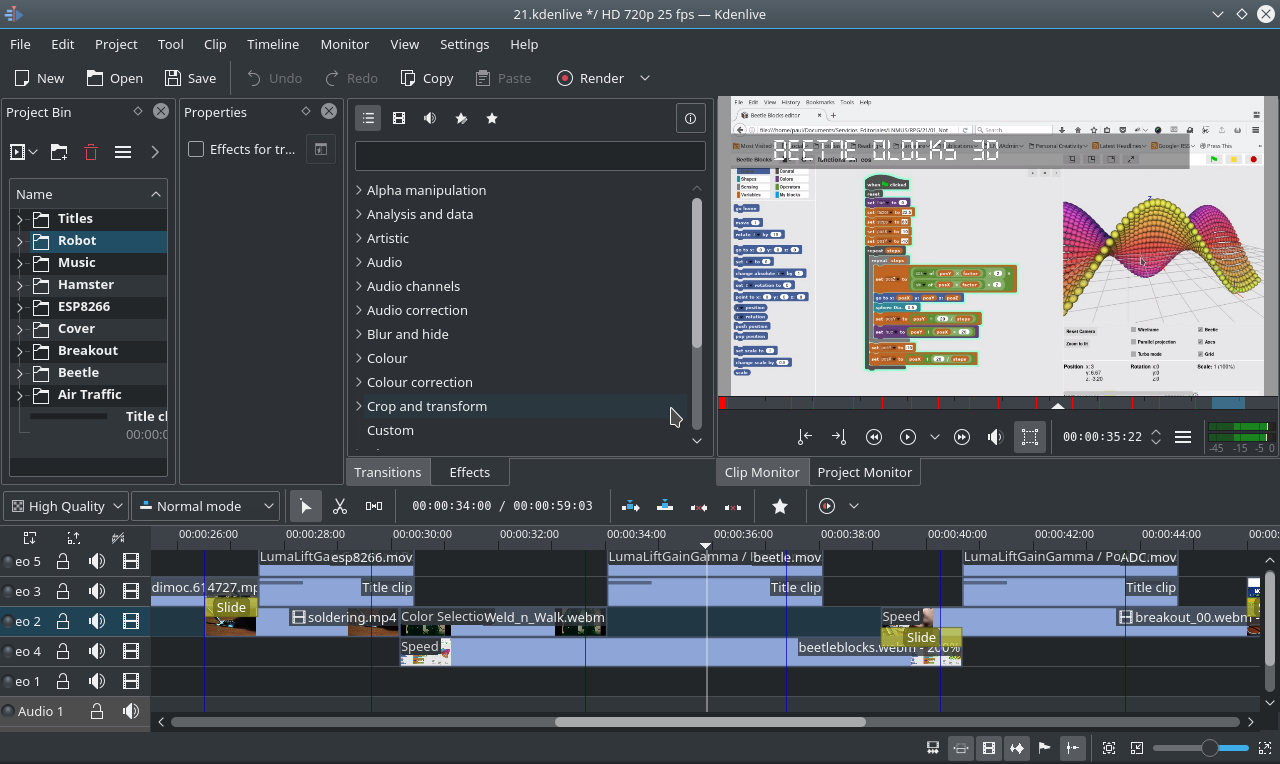Click the favorite effects star in timeline toolbar

pyautogui.click(x=780, y=506)
